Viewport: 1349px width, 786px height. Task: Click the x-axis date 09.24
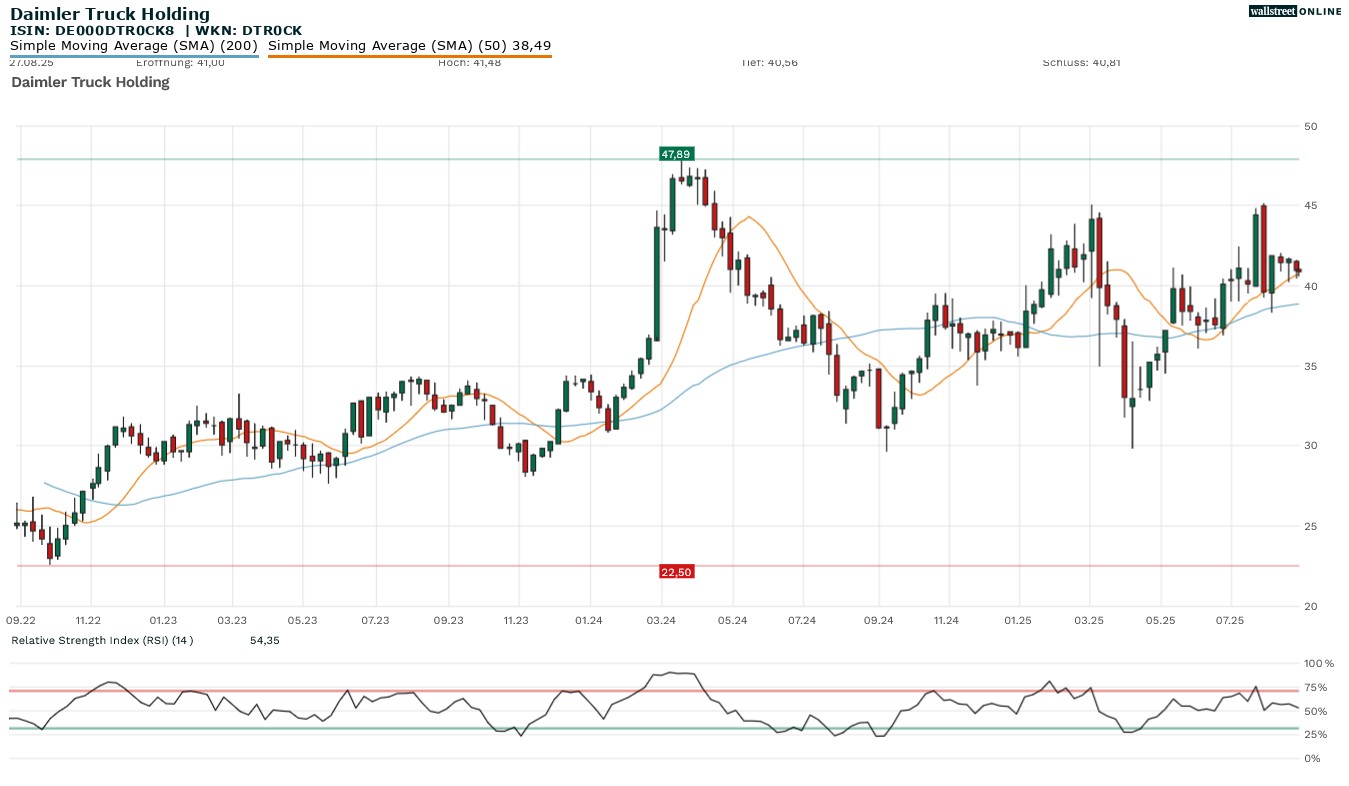click(x=877, y=620)
